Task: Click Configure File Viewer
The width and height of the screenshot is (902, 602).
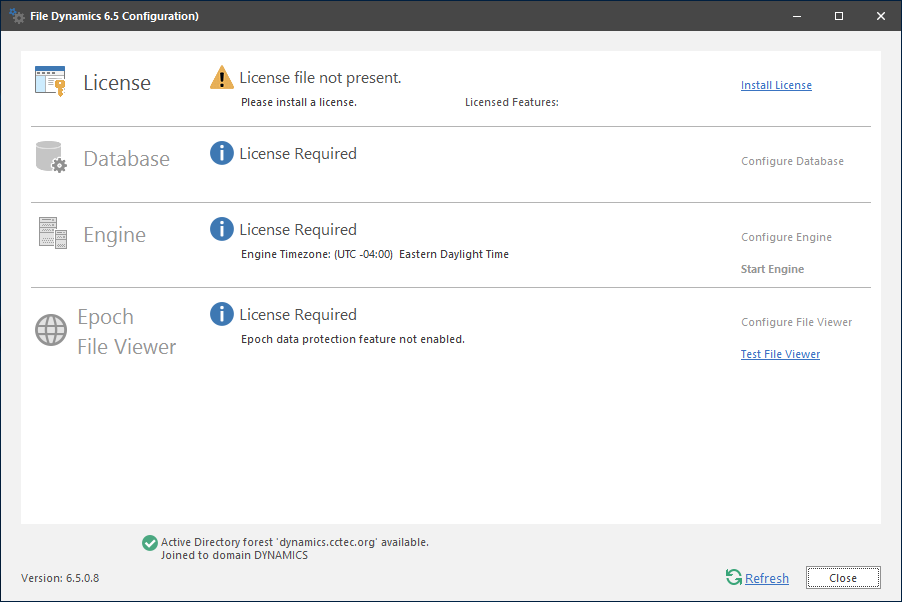Action: [796, 323]
